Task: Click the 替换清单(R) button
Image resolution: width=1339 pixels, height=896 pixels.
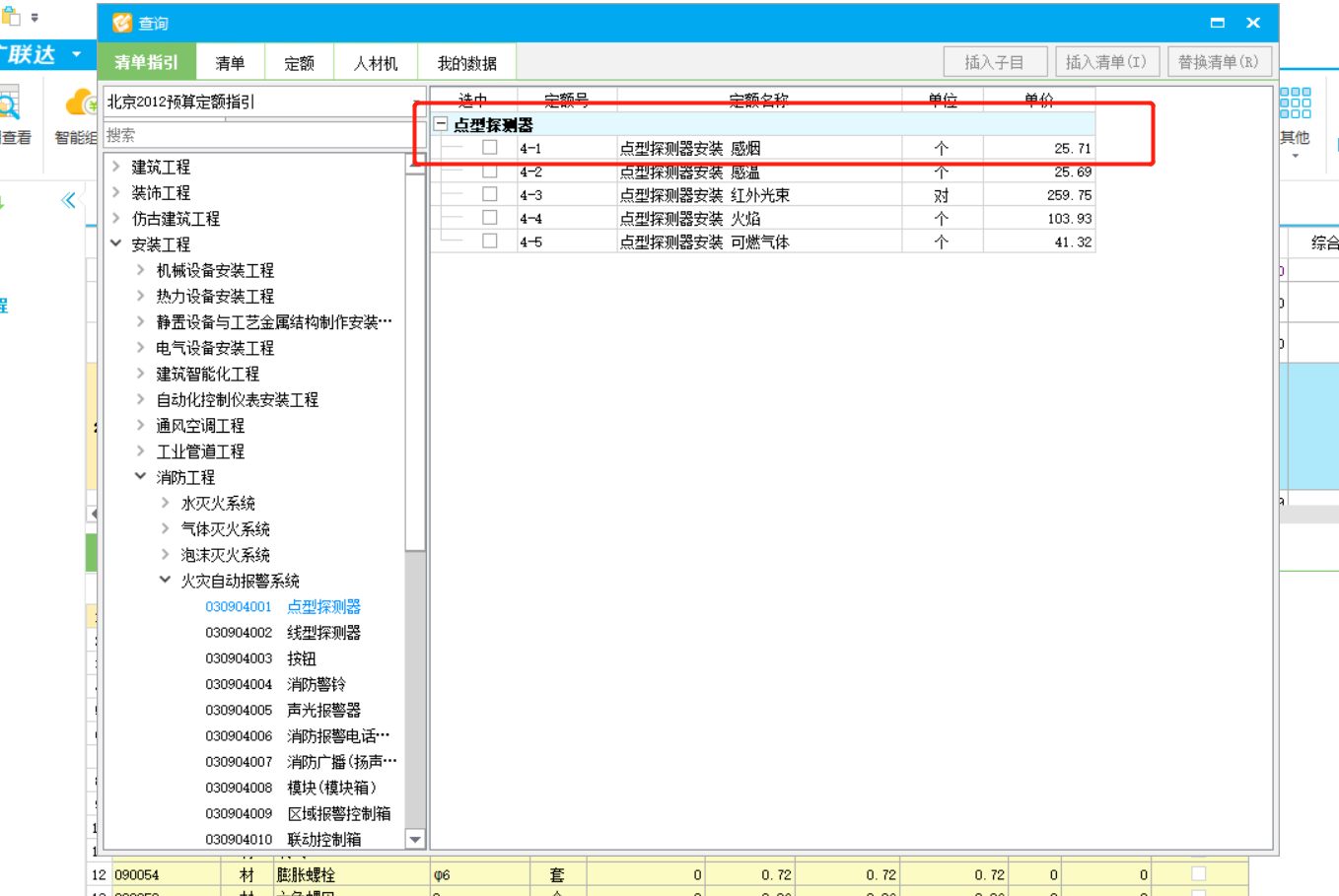Action: (1219, 62)
